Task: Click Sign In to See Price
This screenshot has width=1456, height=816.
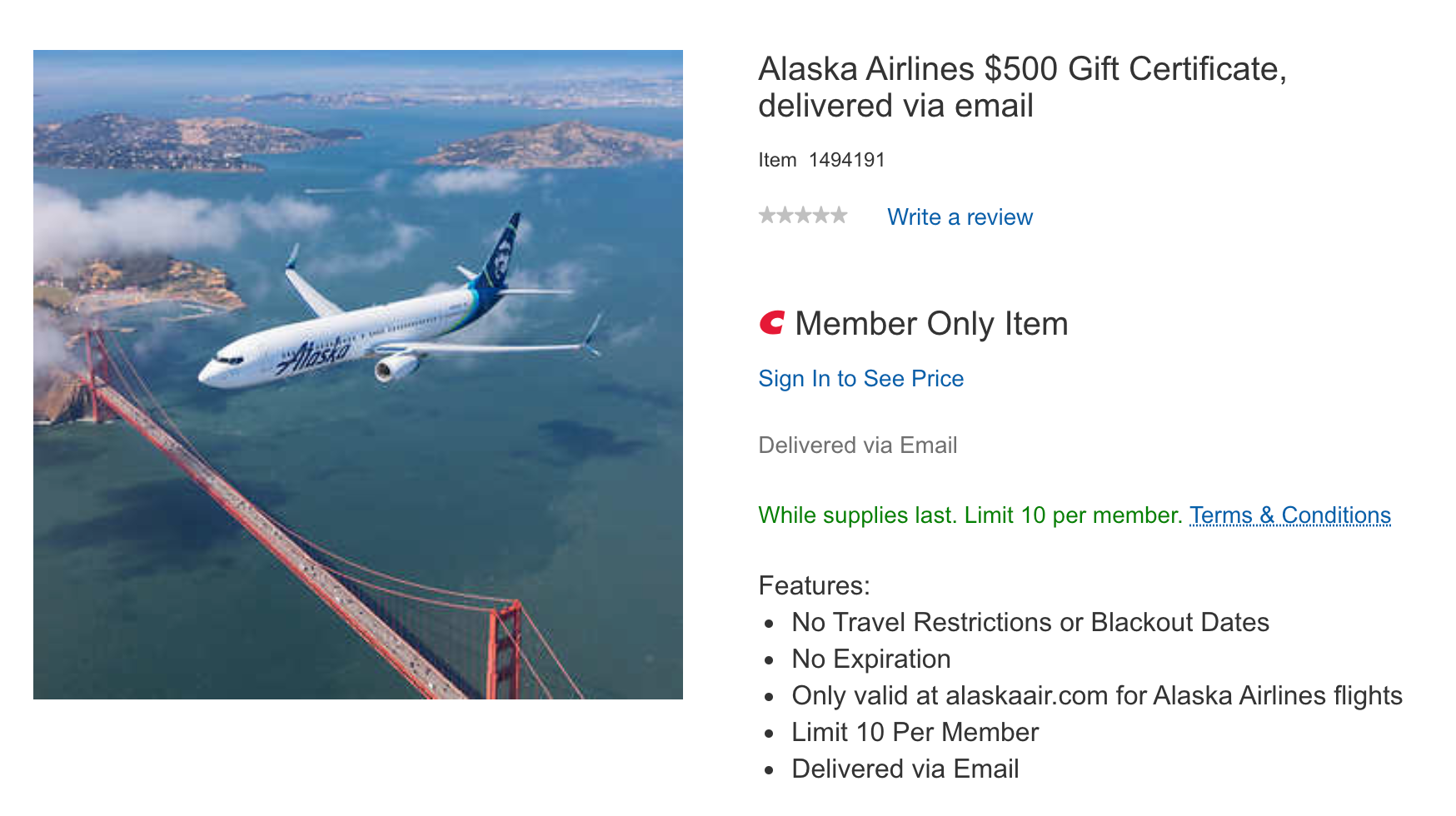Action: pyautogui.click(x=860, y=379)
